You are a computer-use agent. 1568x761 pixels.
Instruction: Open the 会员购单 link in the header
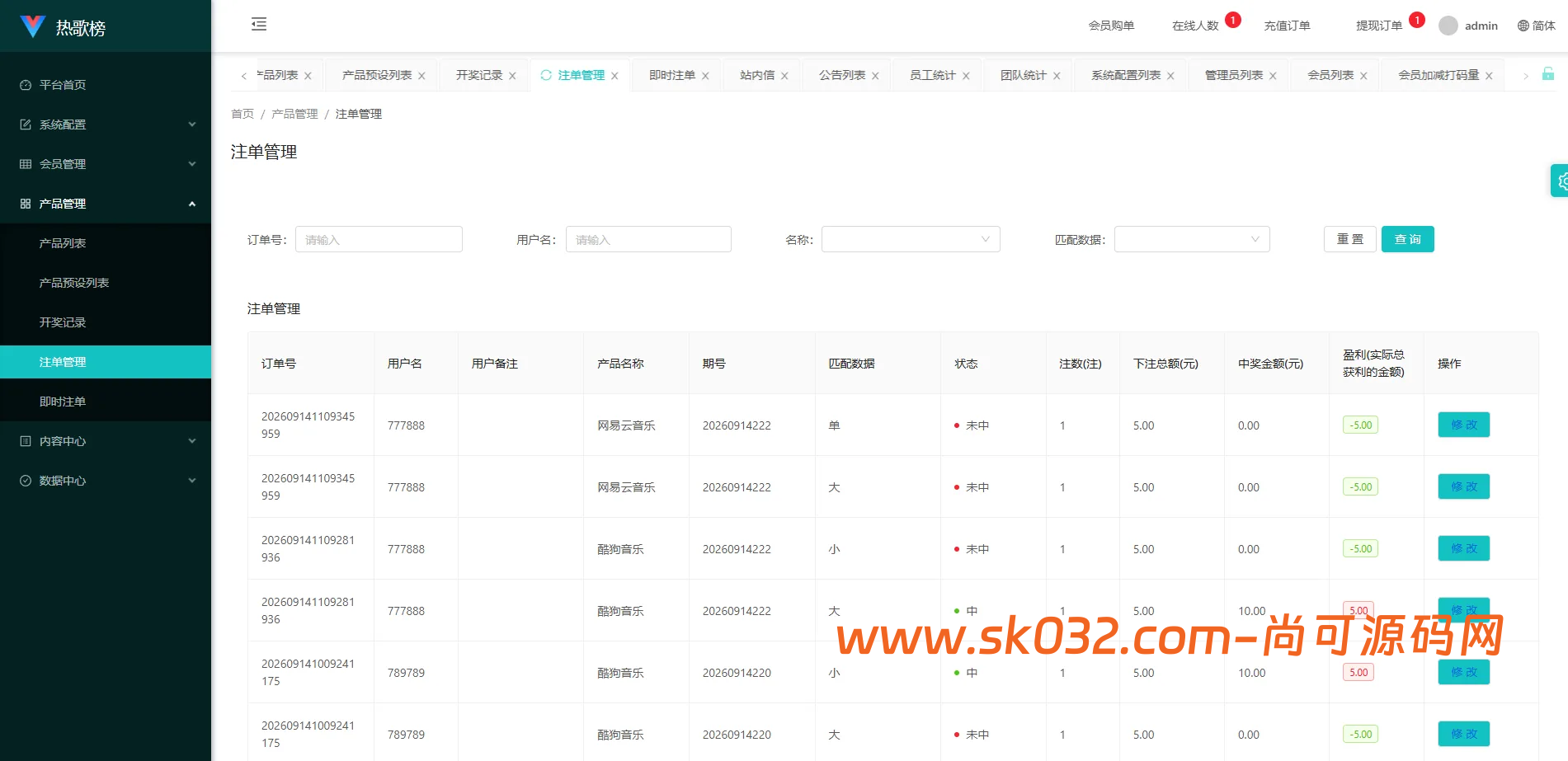[x=1112, y=26]
